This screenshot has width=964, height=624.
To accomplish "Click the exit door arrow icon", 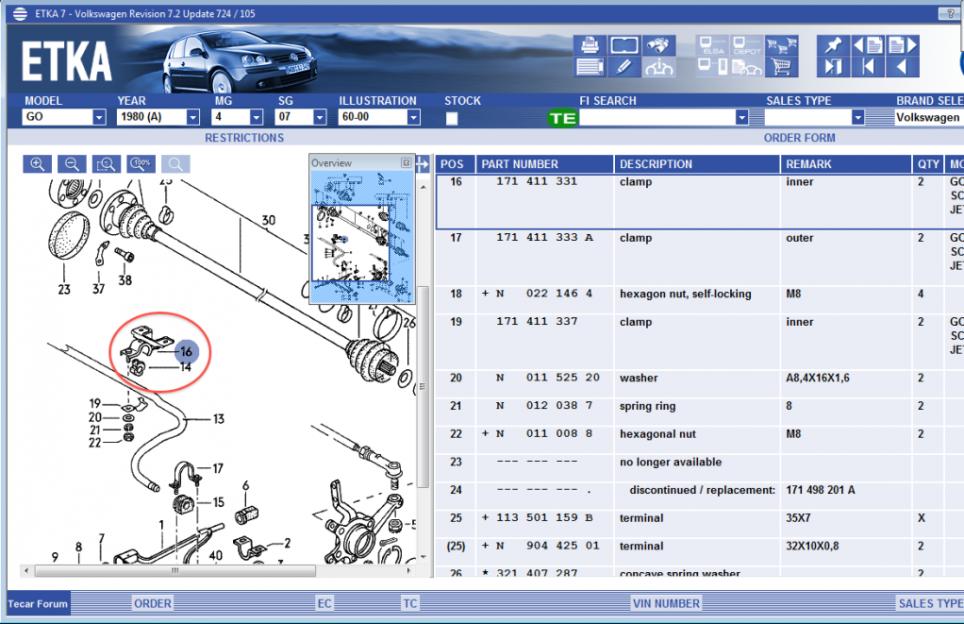I will [833, 66].
